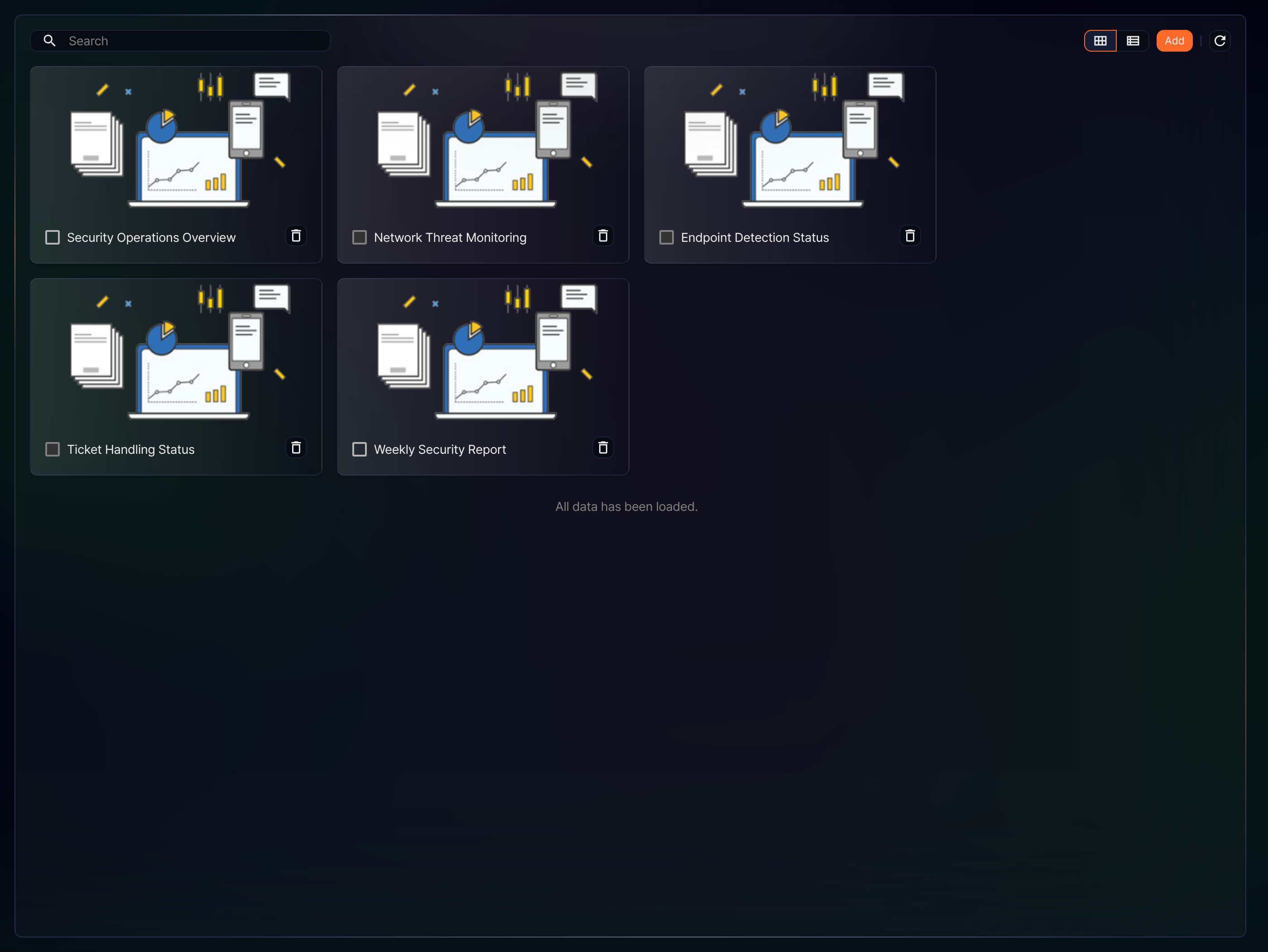1268x952 pixels.
Task: Click the Ticket Handling Status title
Action: (131, 449)
